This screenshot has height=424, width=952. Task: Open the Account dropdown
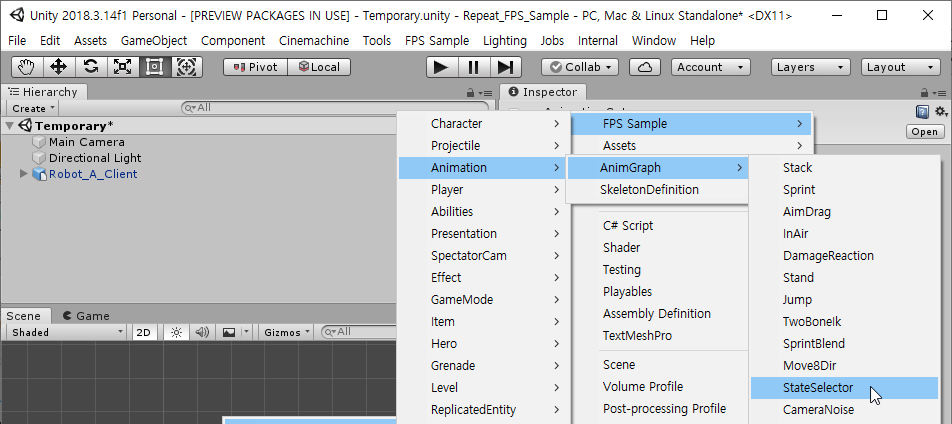pyautogui.click(x=710, y=67)
